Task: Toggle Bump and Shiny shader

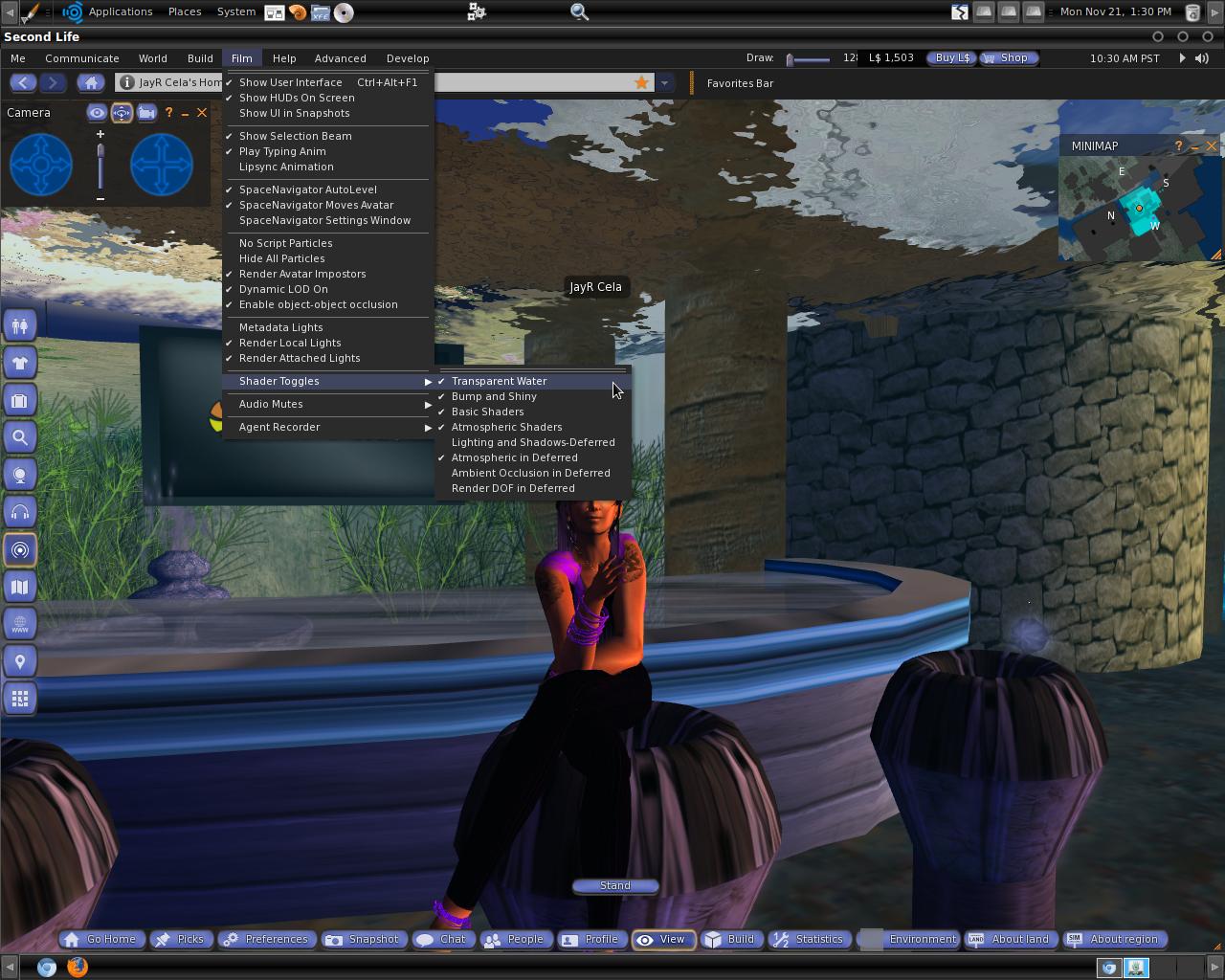Action: coord(532,396)
